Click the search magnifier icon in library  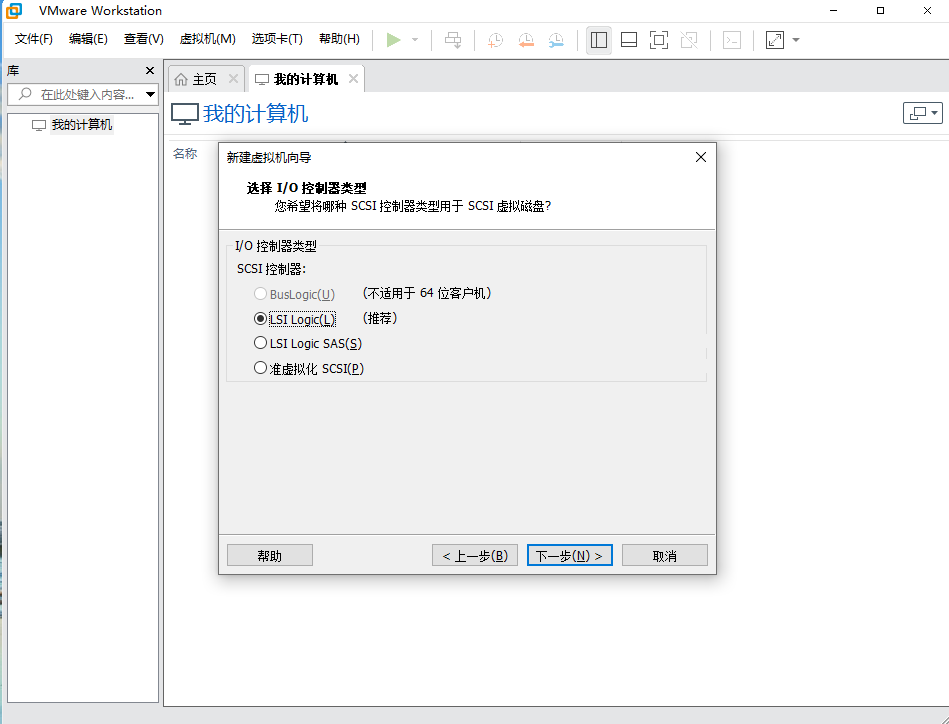point(25,94)
